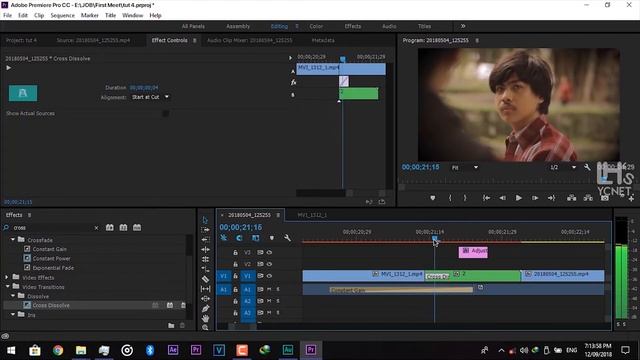Click Add Marker in Program Monitor
This screenshot has width=640, height=360.
433,198
